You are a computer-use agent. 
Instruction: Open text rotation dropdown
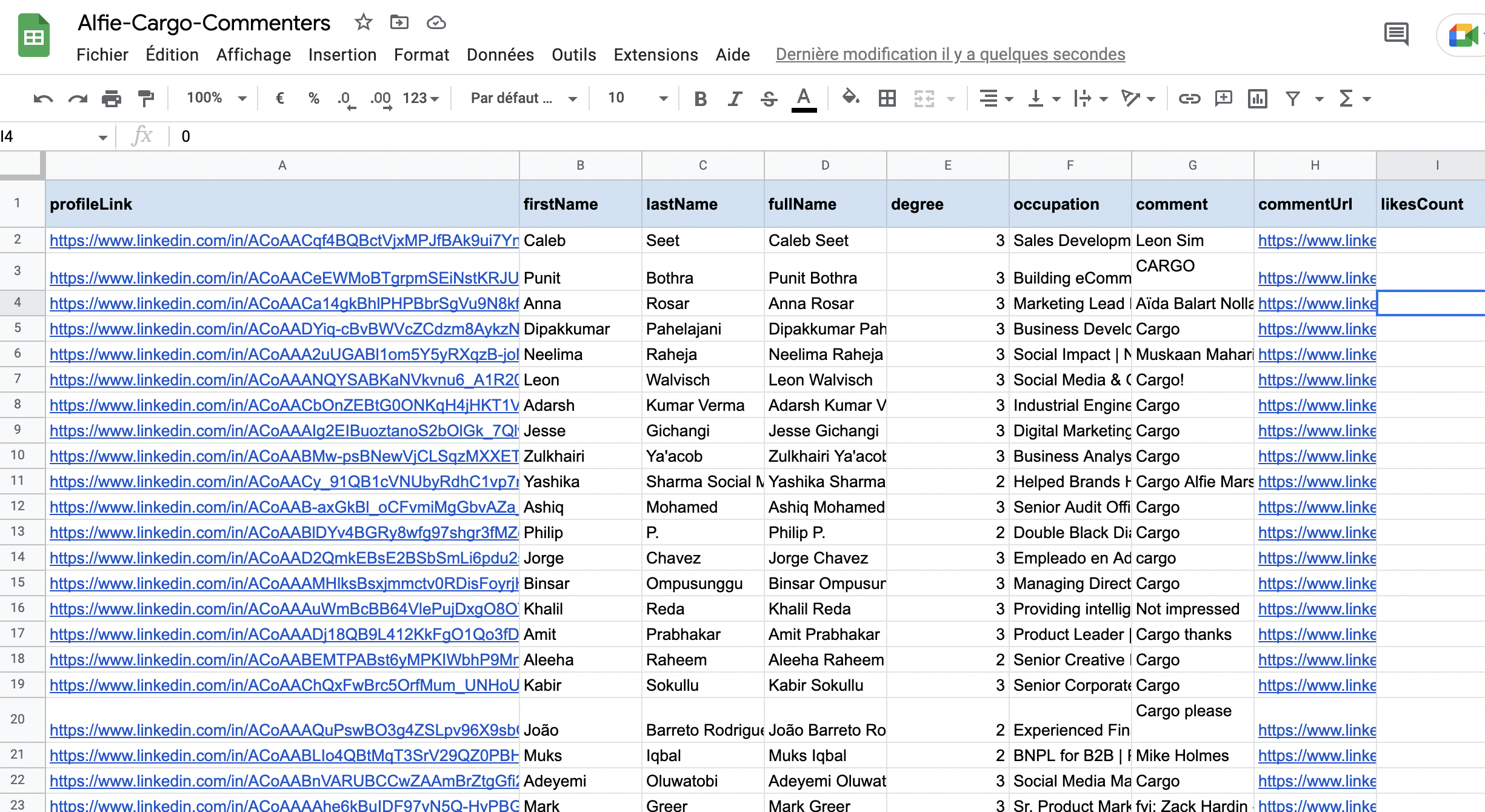(x=1138, y=98)
